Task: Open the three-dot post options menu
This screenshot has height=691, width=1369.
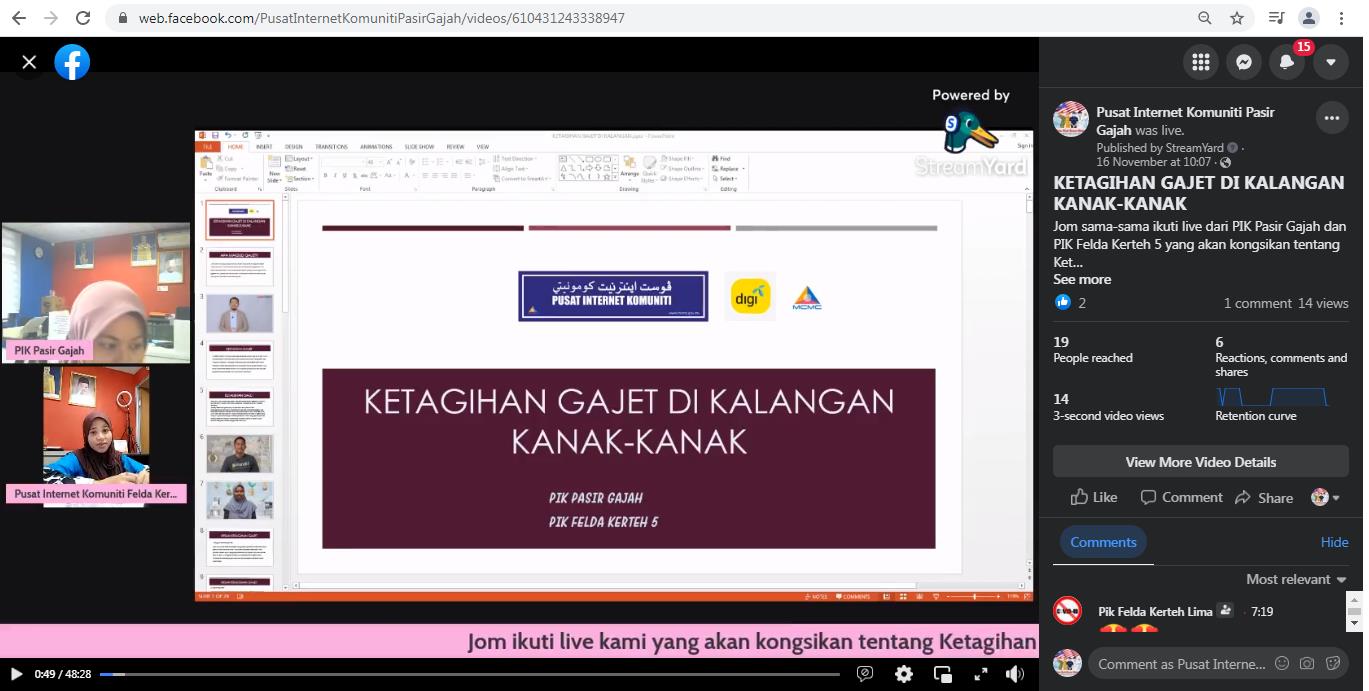Action: point(1331,118)
